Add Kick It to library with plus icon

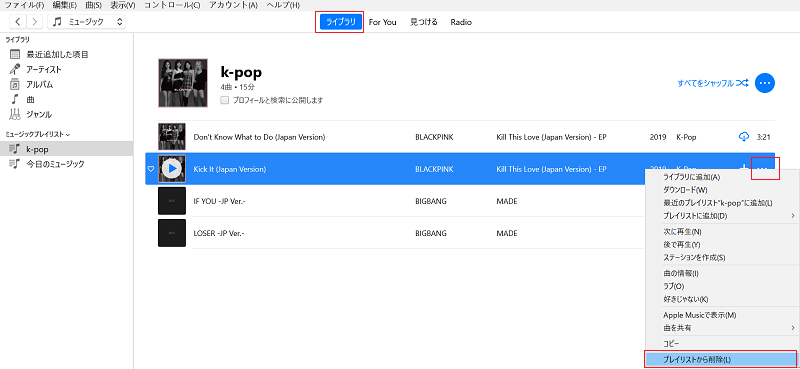tap(744, 167)
